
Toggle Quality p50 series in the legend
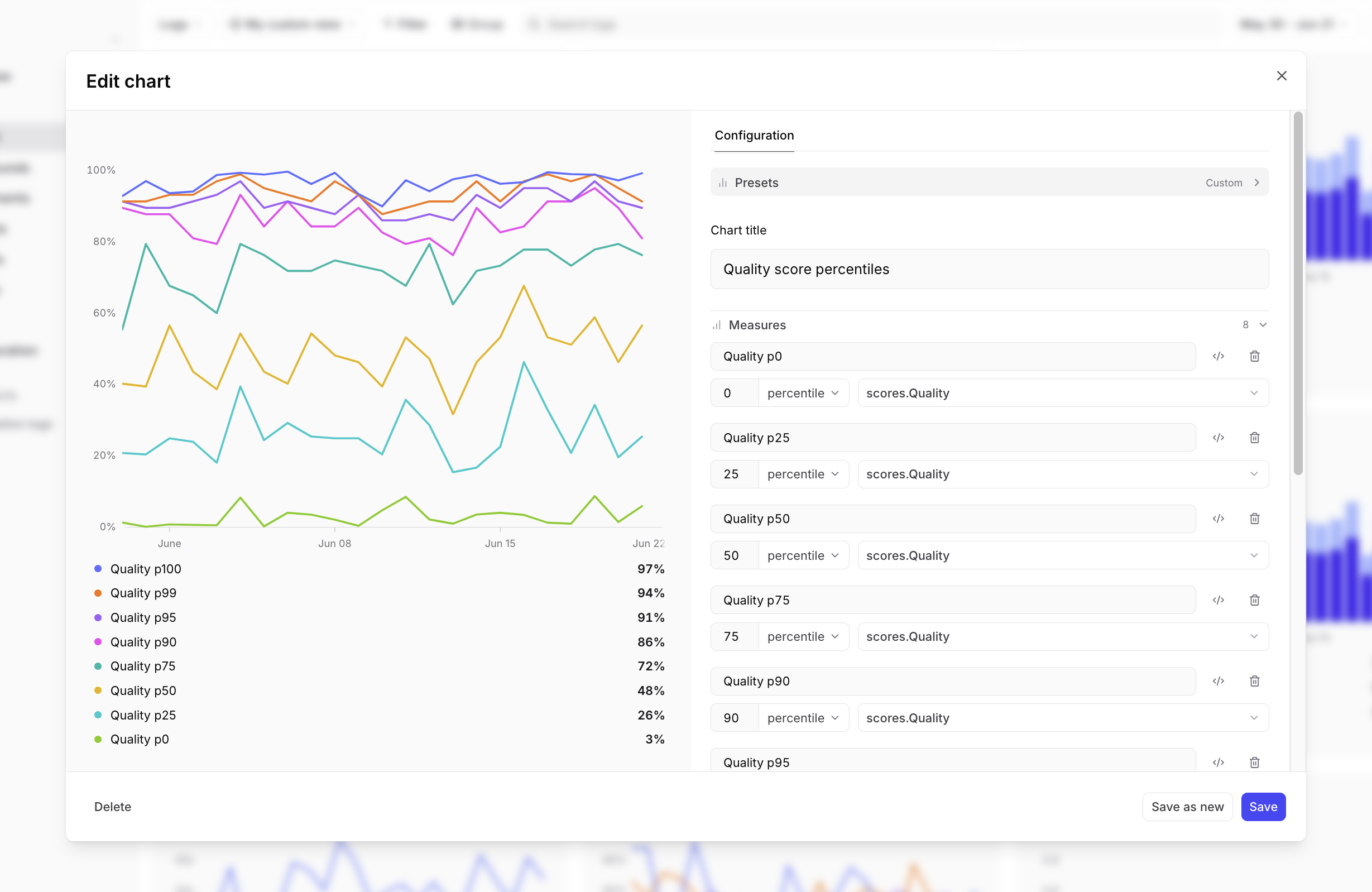[143, 690]
